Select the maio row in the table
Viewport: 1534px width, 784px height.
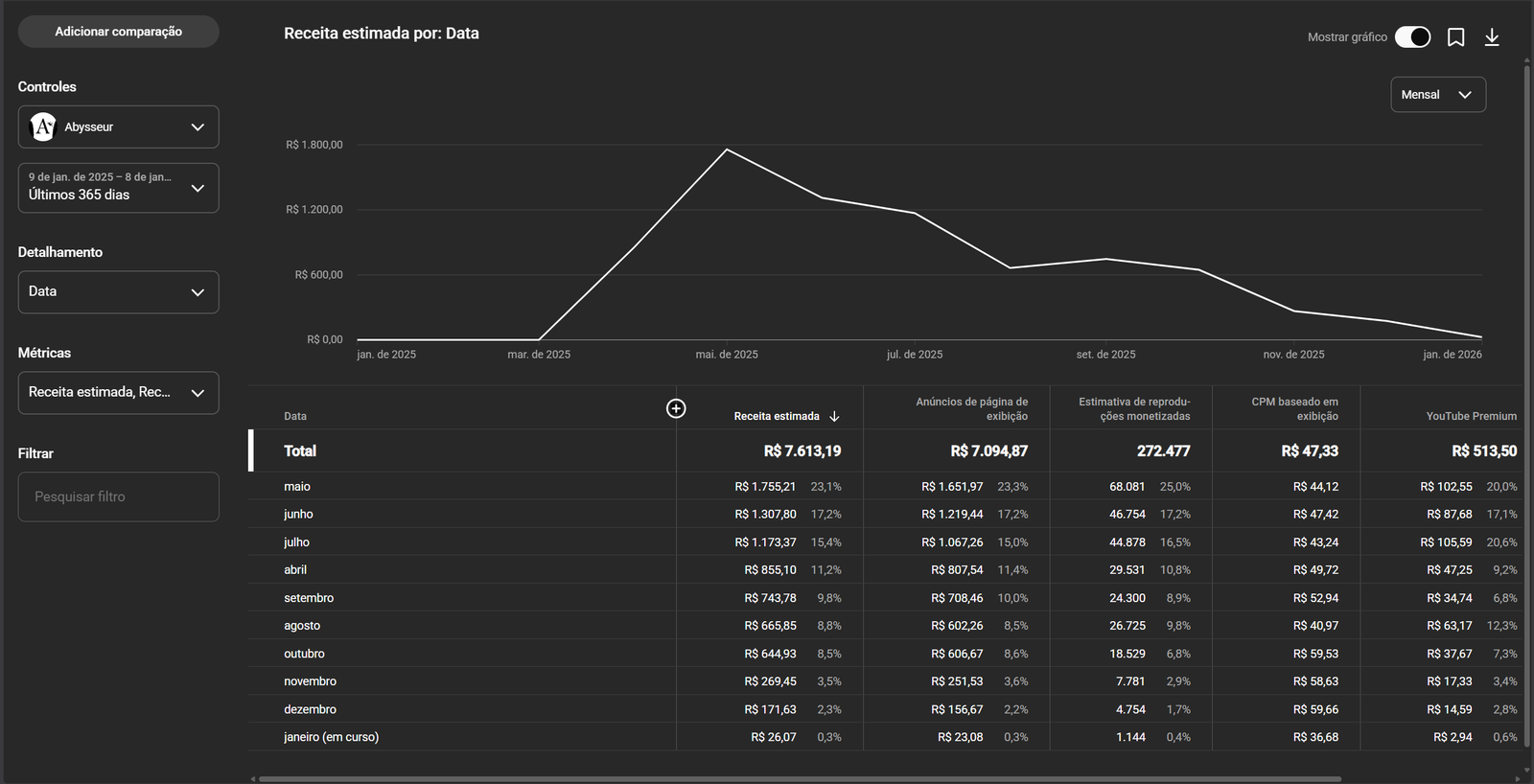(x=297, y=487)
